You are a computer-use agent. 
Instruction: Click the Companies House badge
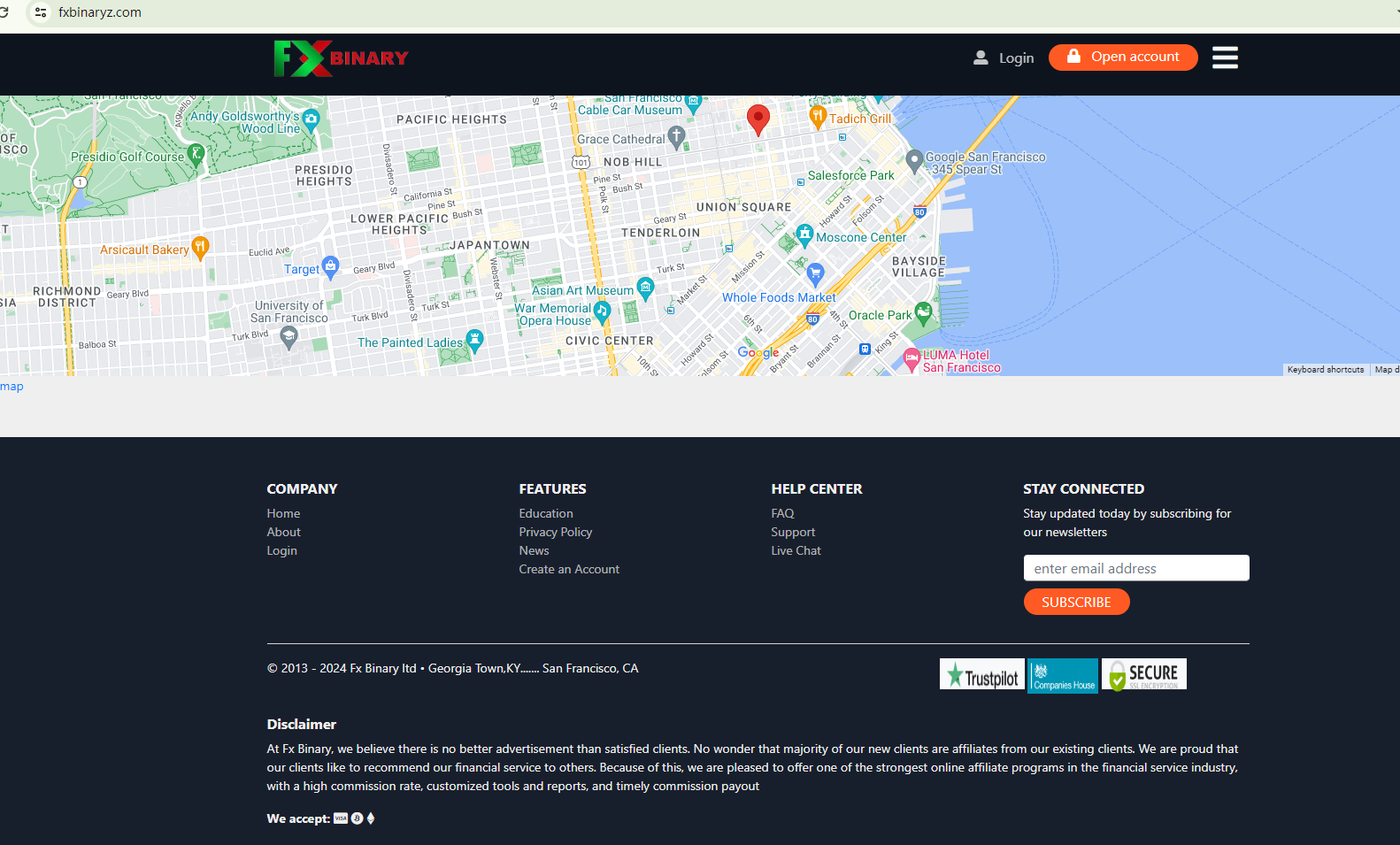[x=1063, y=676]
